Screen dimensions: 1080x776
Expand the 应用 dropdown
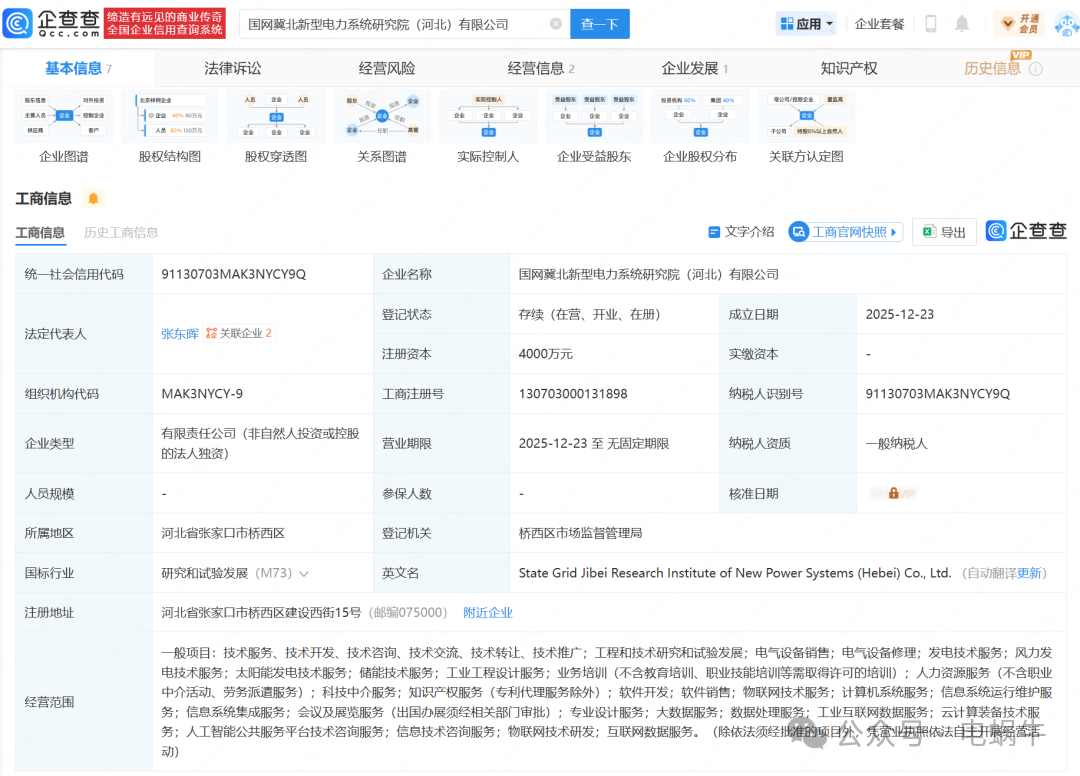(806, 23)
